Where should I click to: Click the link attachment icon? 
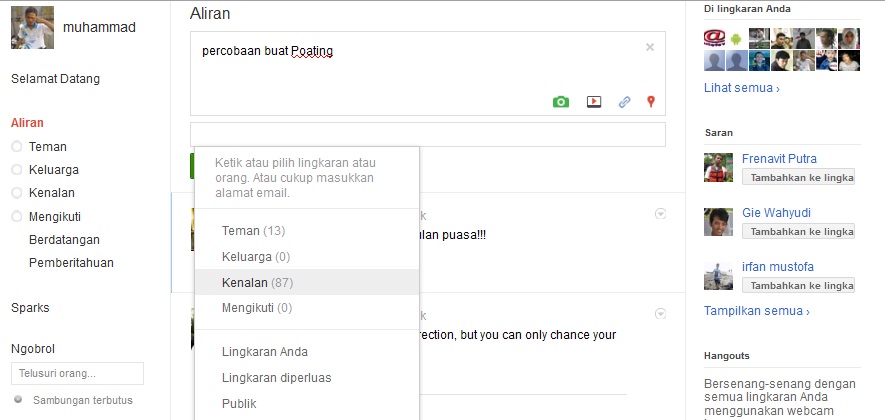[x=624, y=101]
